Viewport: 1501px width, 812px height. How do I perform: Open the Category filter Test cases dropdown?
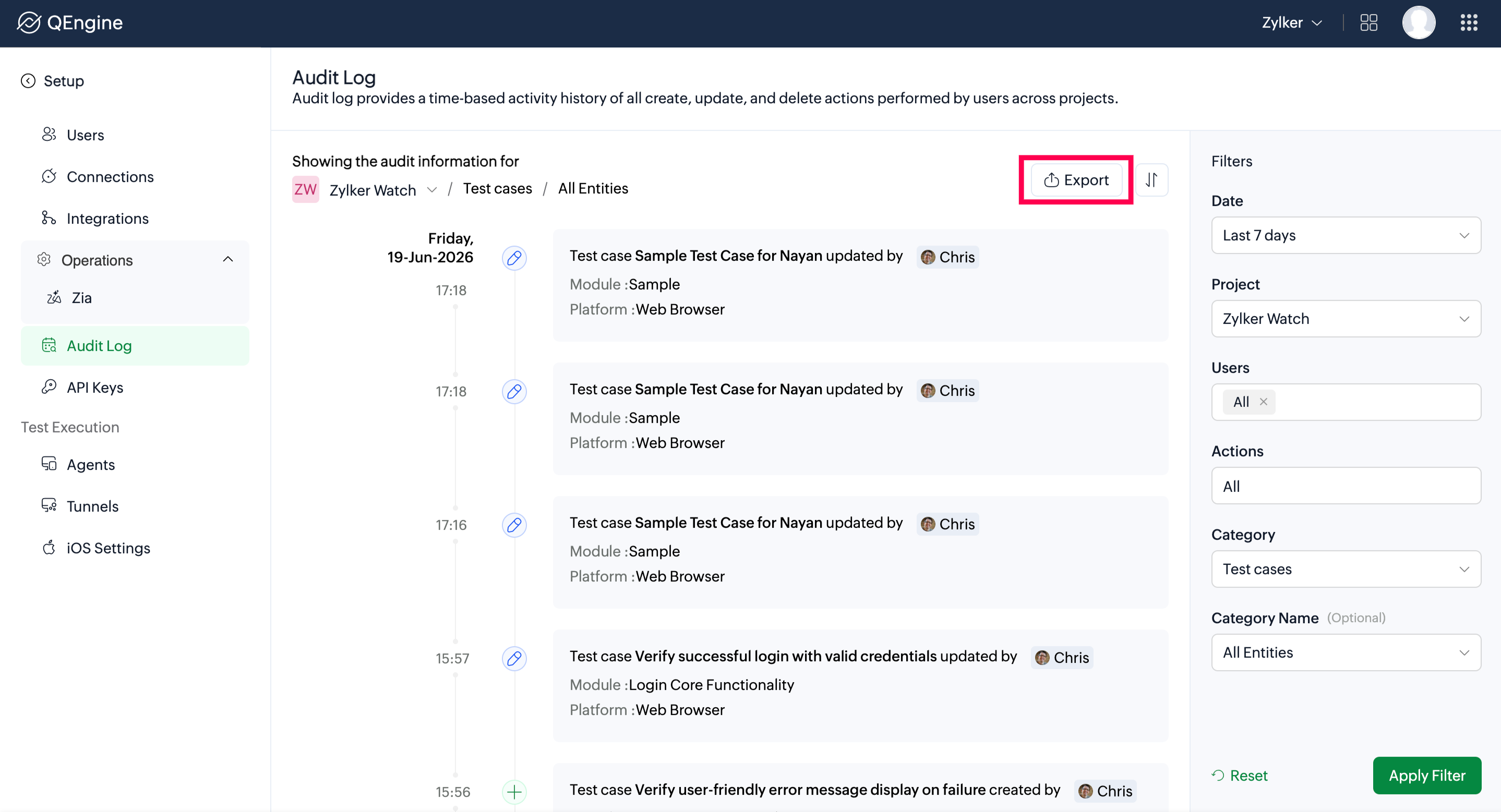[1346, 569]
